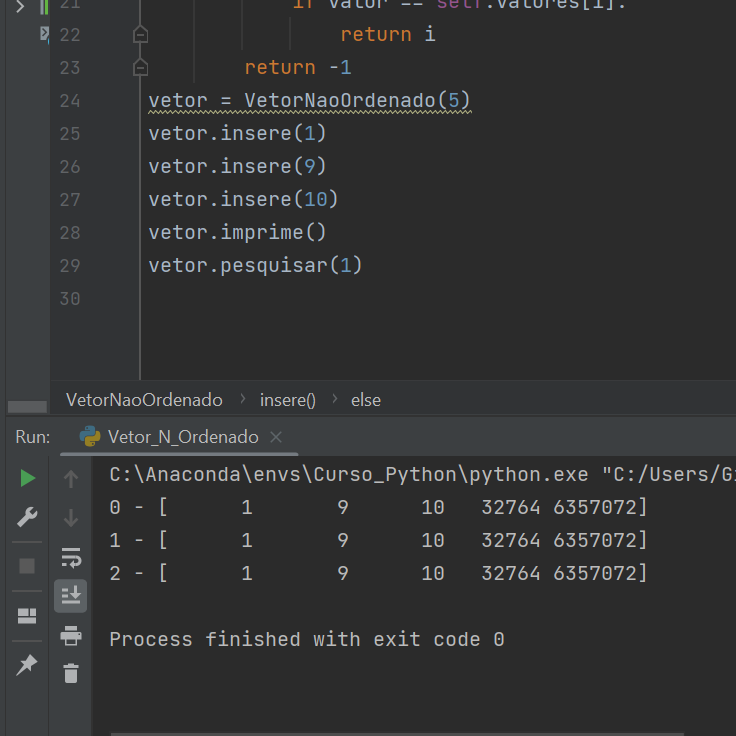
Task: Print the console output
Action: click(x=71, y=636)
